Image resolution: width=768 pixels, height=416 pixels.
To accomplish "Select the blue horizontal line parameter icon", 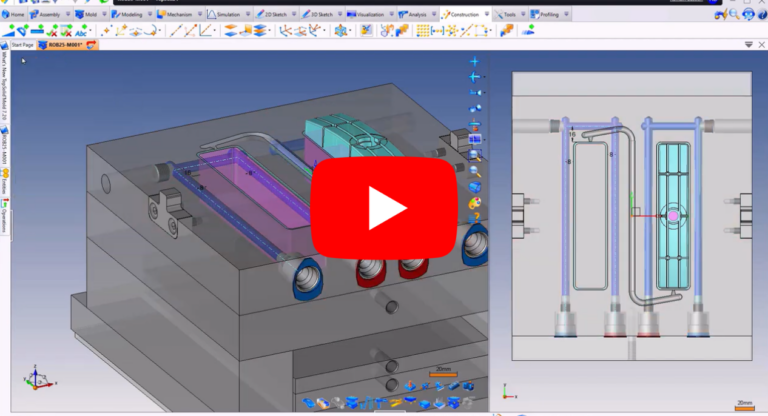I will (37, 31).
